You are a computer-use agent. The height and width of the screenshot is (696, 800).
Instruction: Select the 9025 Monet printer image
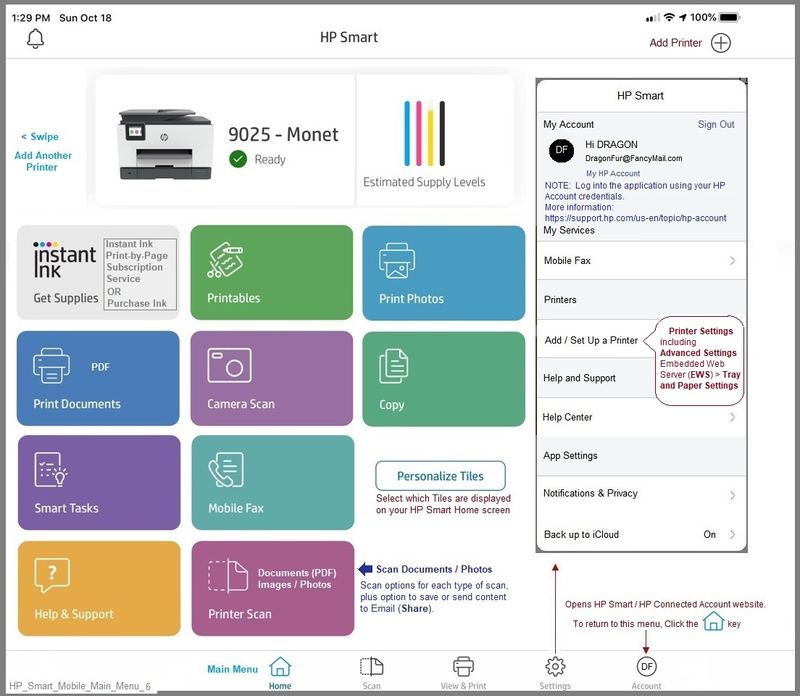(x=165, y=144)
